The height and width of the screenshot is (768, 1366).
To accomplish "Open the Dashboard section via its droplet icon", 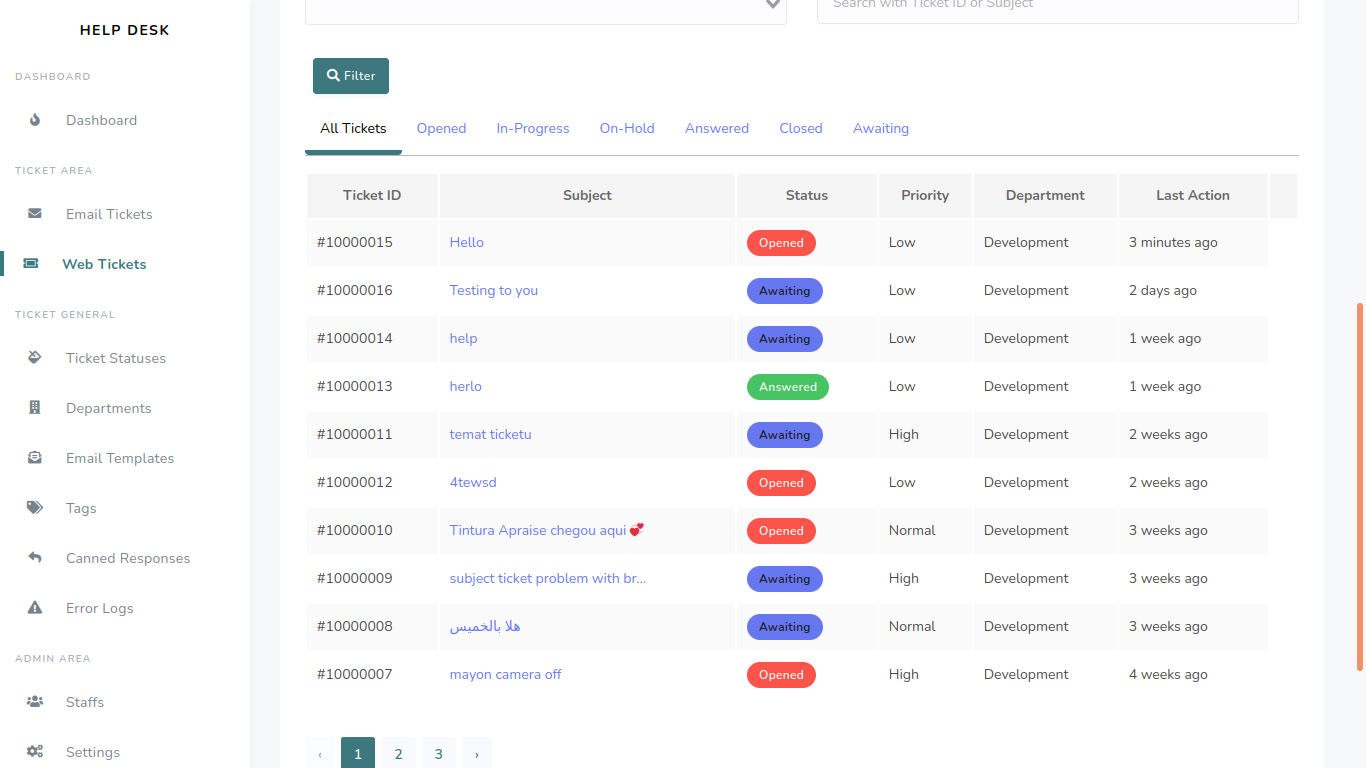I will [x=34, y=120].
